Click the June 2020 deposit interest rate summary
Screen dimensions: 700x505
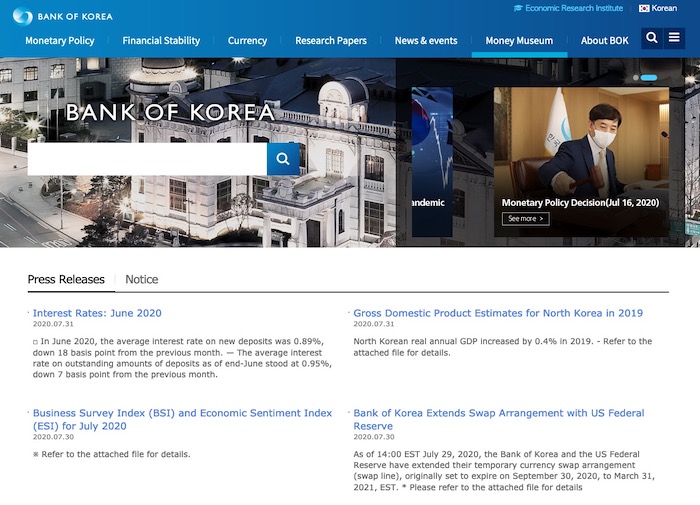(x=182, y=358)
